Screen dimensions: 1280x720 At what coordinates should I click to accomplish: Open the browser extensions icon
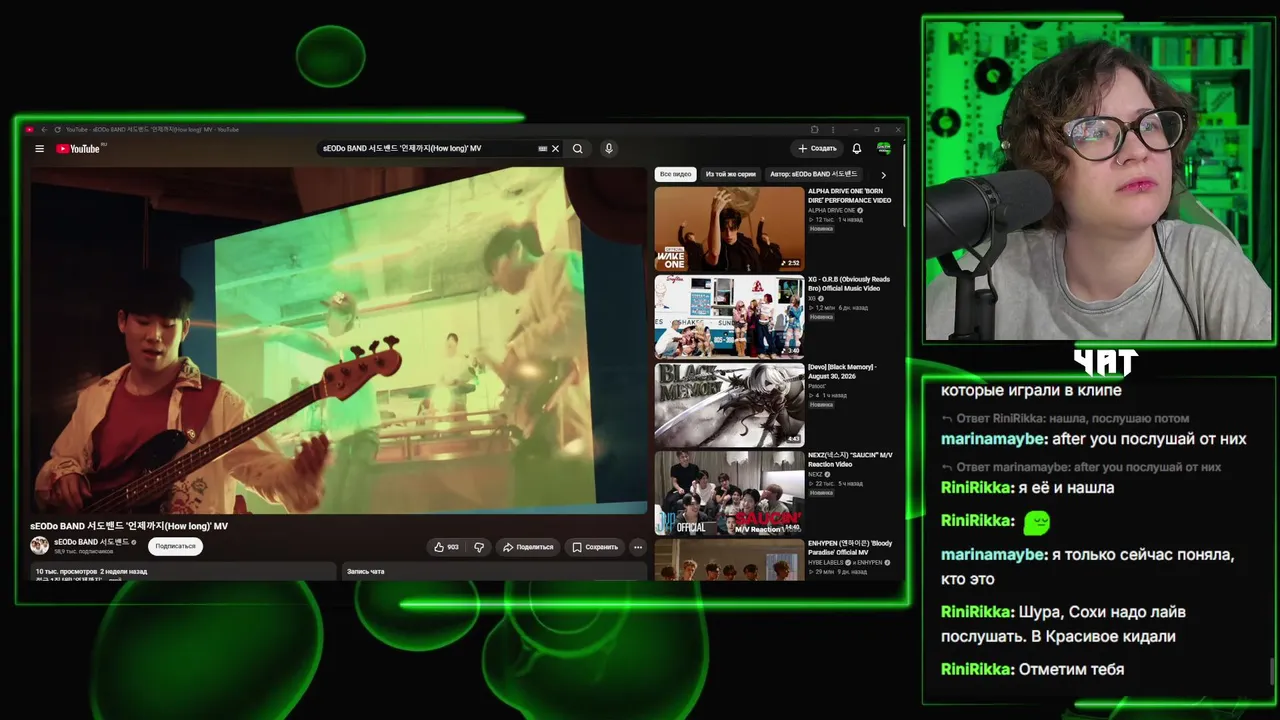pos(814,129)
